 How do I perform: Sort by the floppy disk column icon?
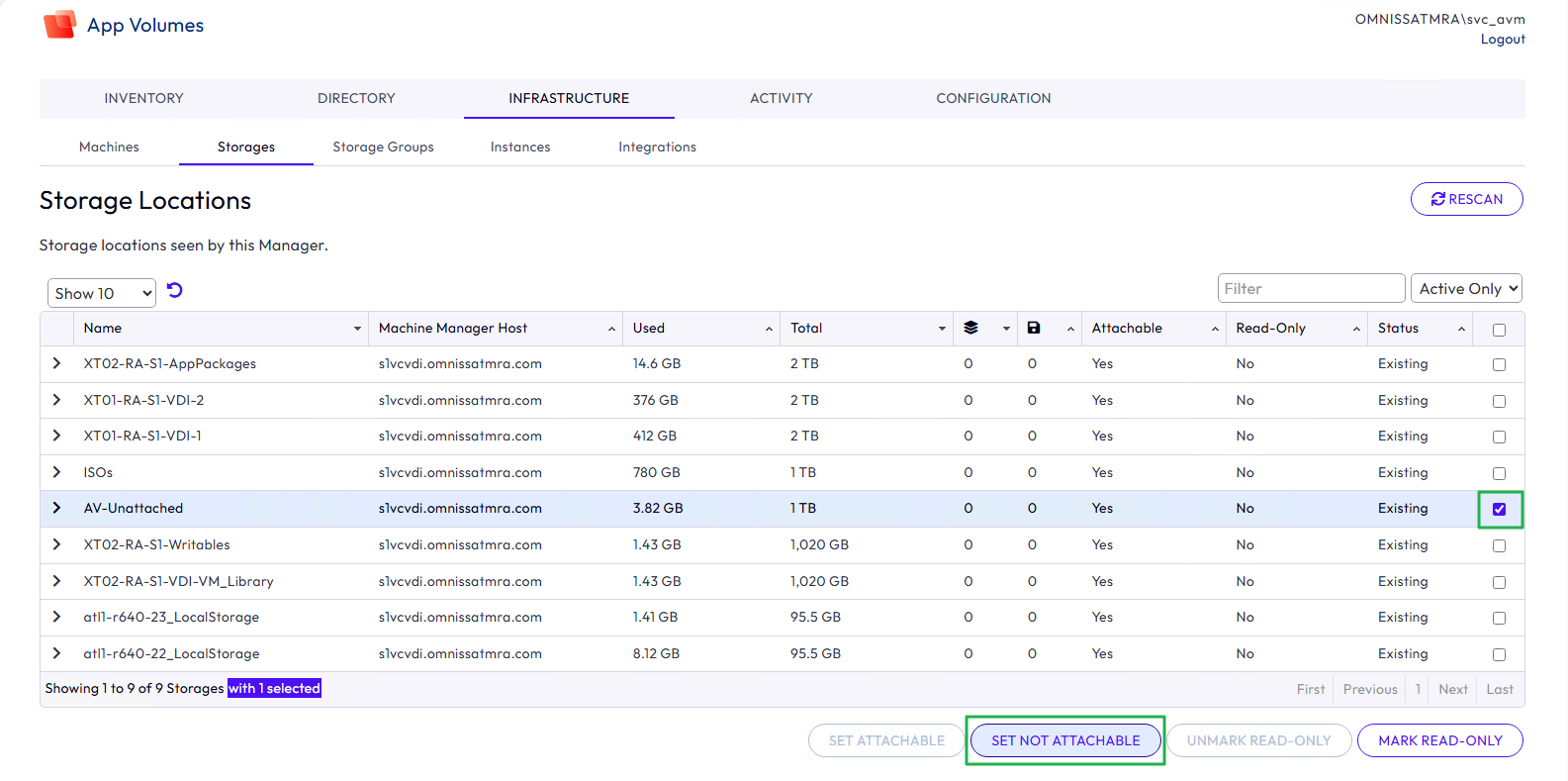point(1034,329)
